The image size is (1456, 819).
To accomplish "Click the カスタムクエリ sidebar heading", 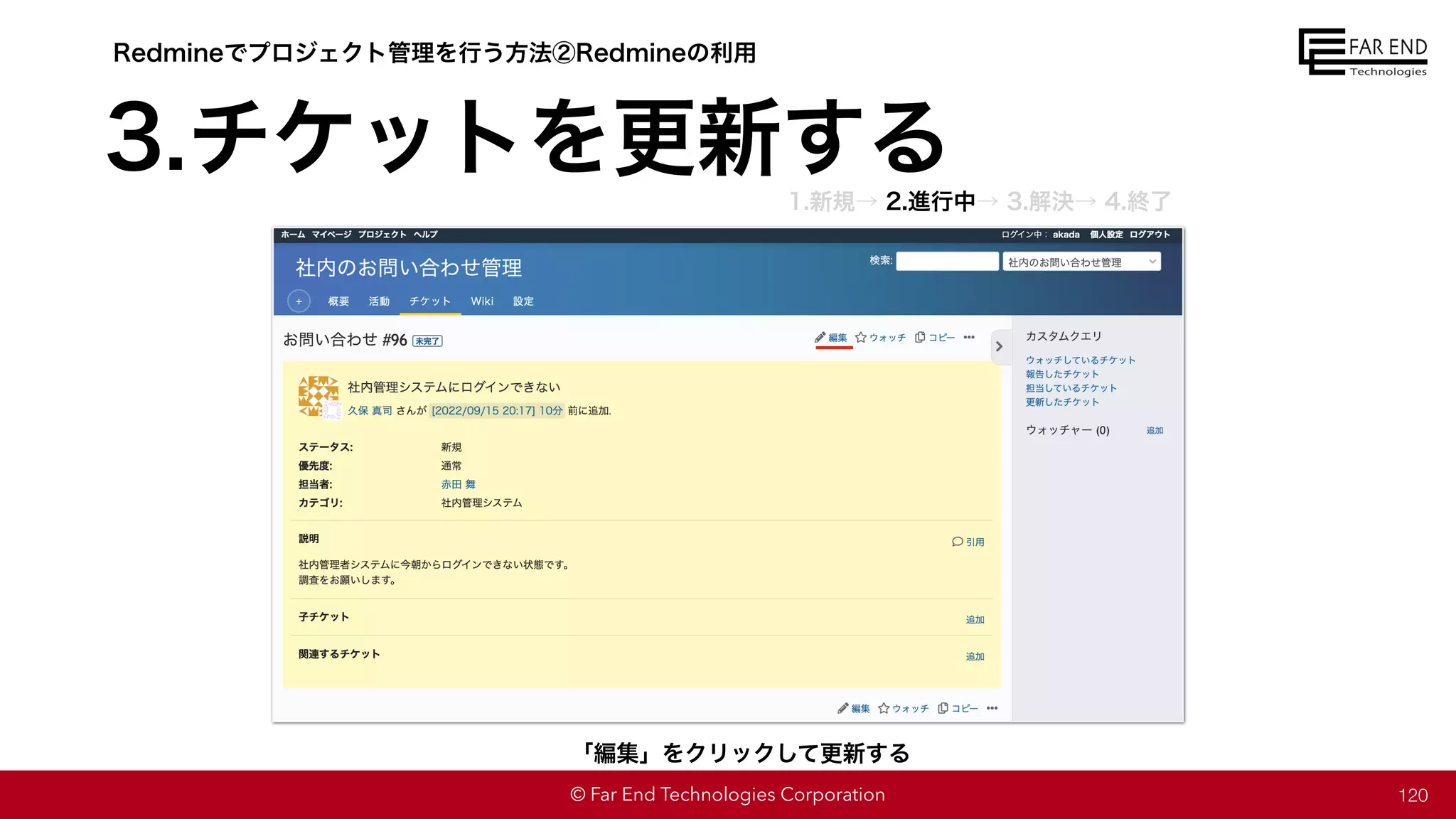I will point(1064,336).
